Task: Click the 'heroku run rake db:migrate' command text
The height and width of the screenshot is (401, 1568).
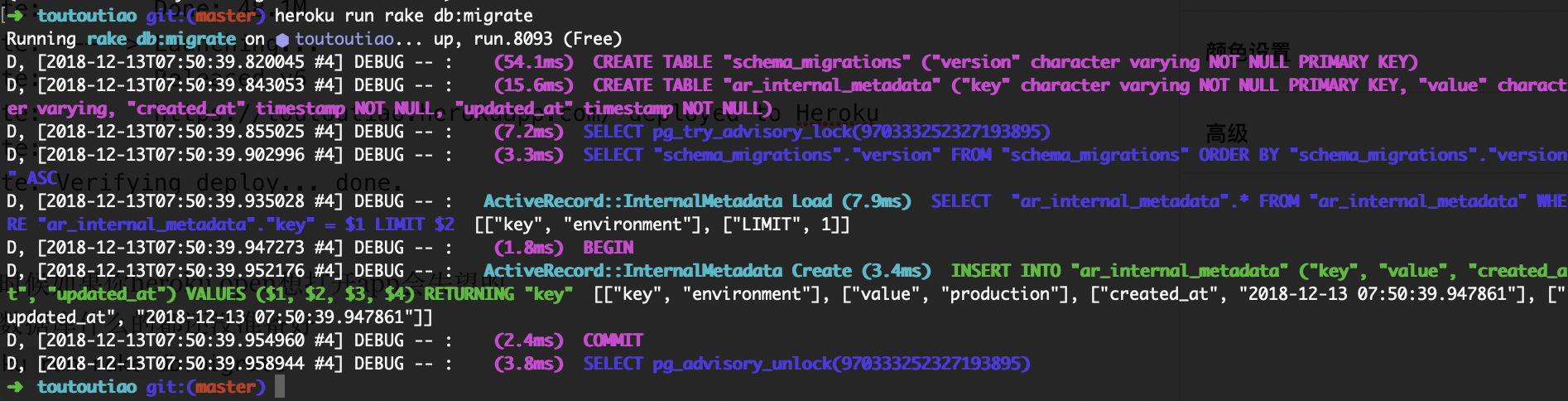Action: pos(404,16)
